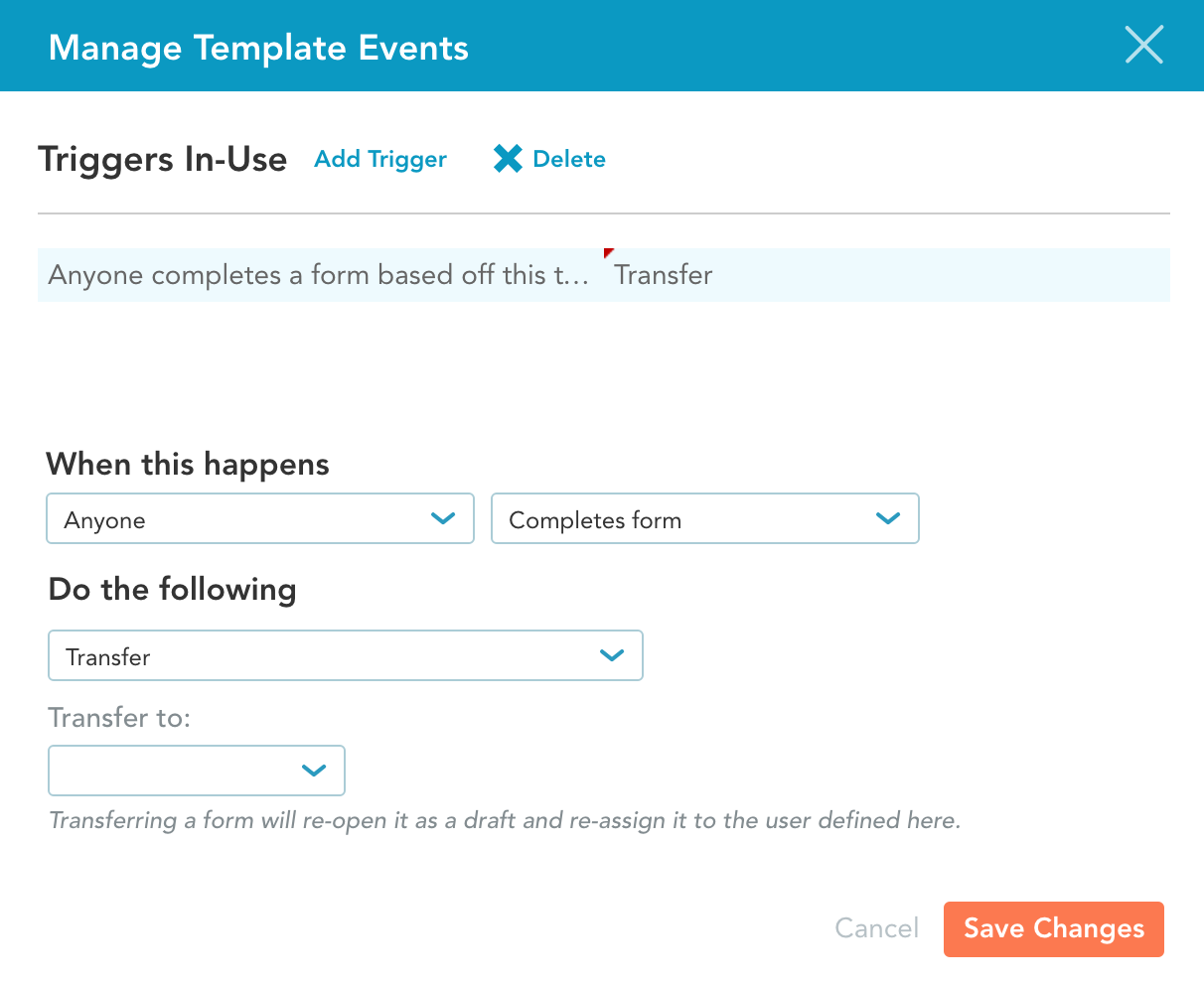Open the Completes form dropdown
The width and height of the screenshot is (1204, 985).
click(x=705, y=519)
